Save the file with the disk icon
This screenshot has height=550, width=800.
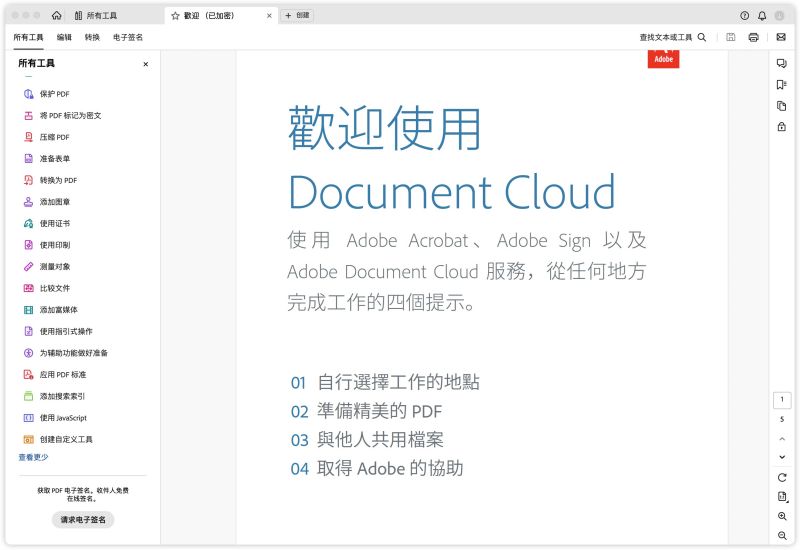(x=731, y=37)
